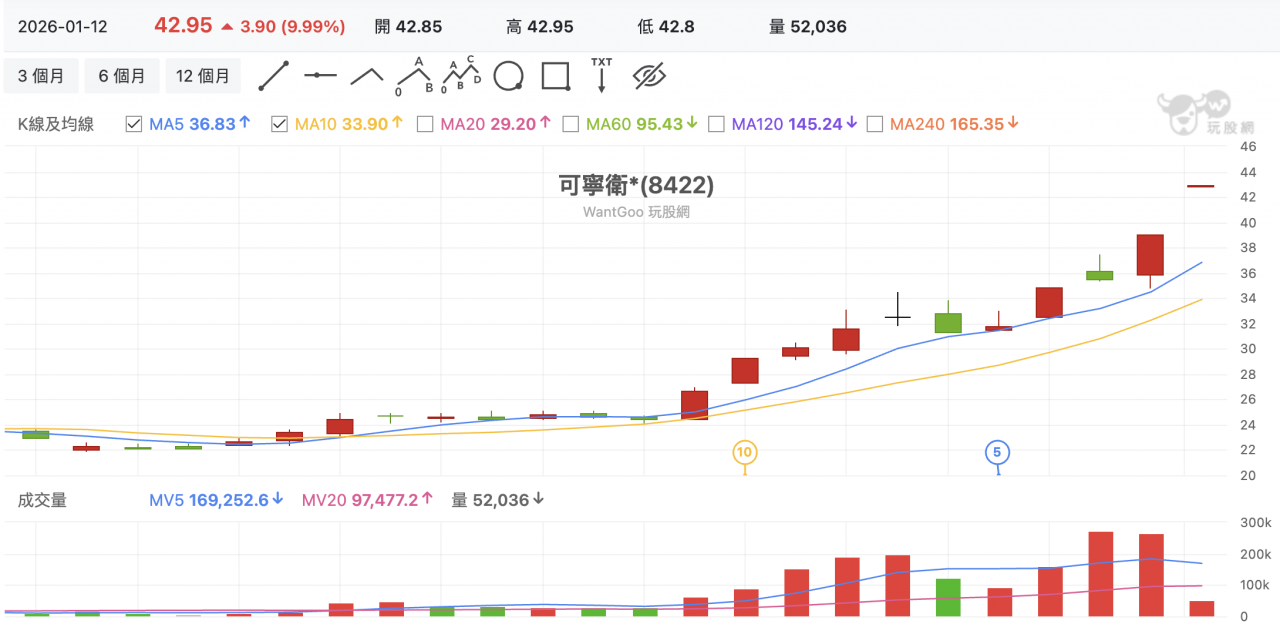Select the TXT text annotation tool
This screenshot has width=1280, height=624.
(601, 76)
